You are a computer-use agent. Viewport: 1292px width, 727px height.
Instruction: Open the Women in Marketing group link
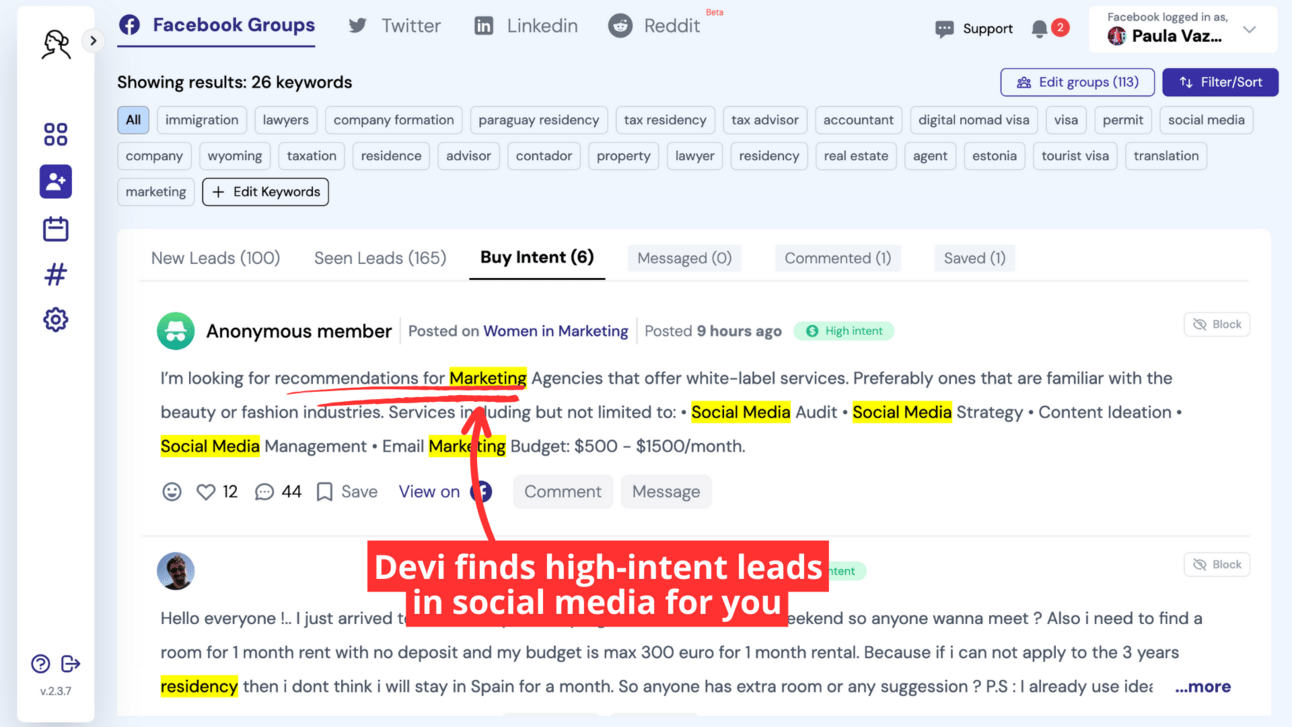point(556,331)
